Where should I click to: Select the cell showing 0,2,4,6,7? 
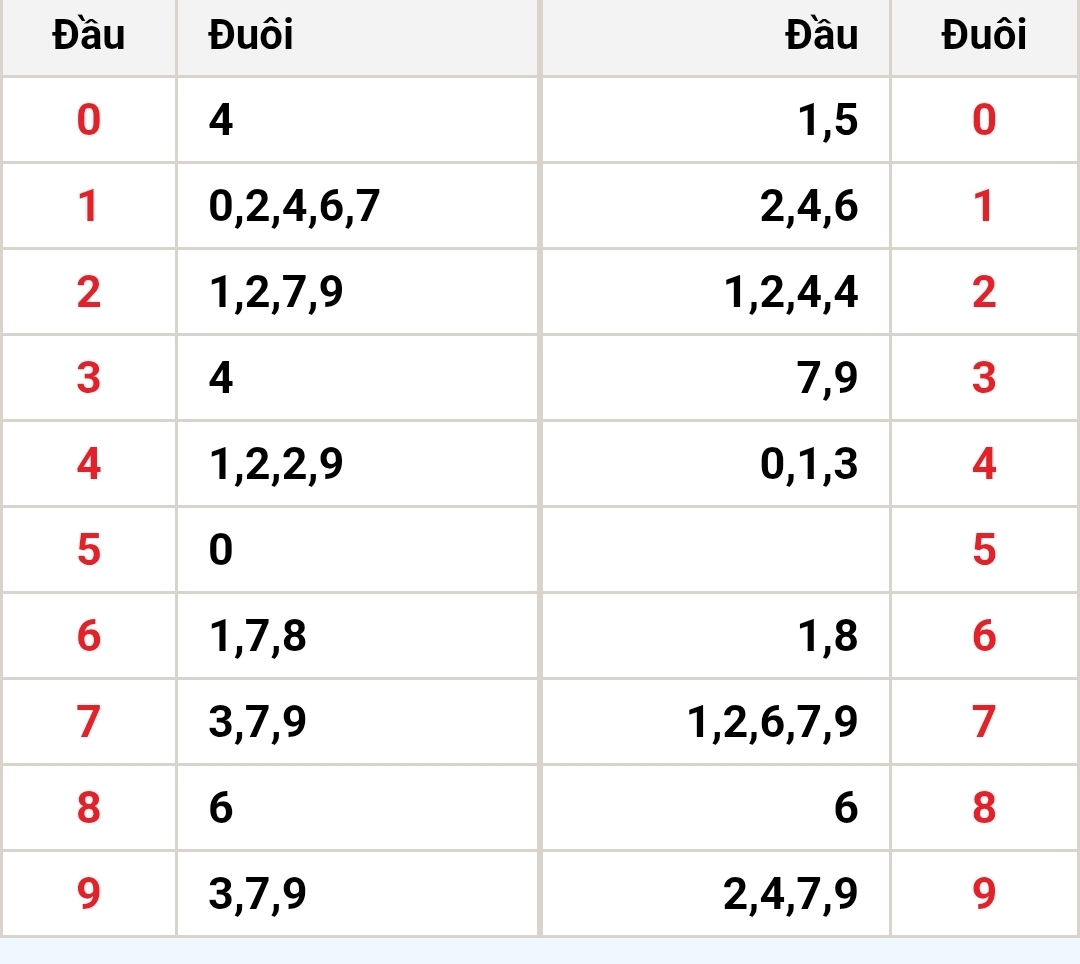pyautogui.click(x=357, y=206)
